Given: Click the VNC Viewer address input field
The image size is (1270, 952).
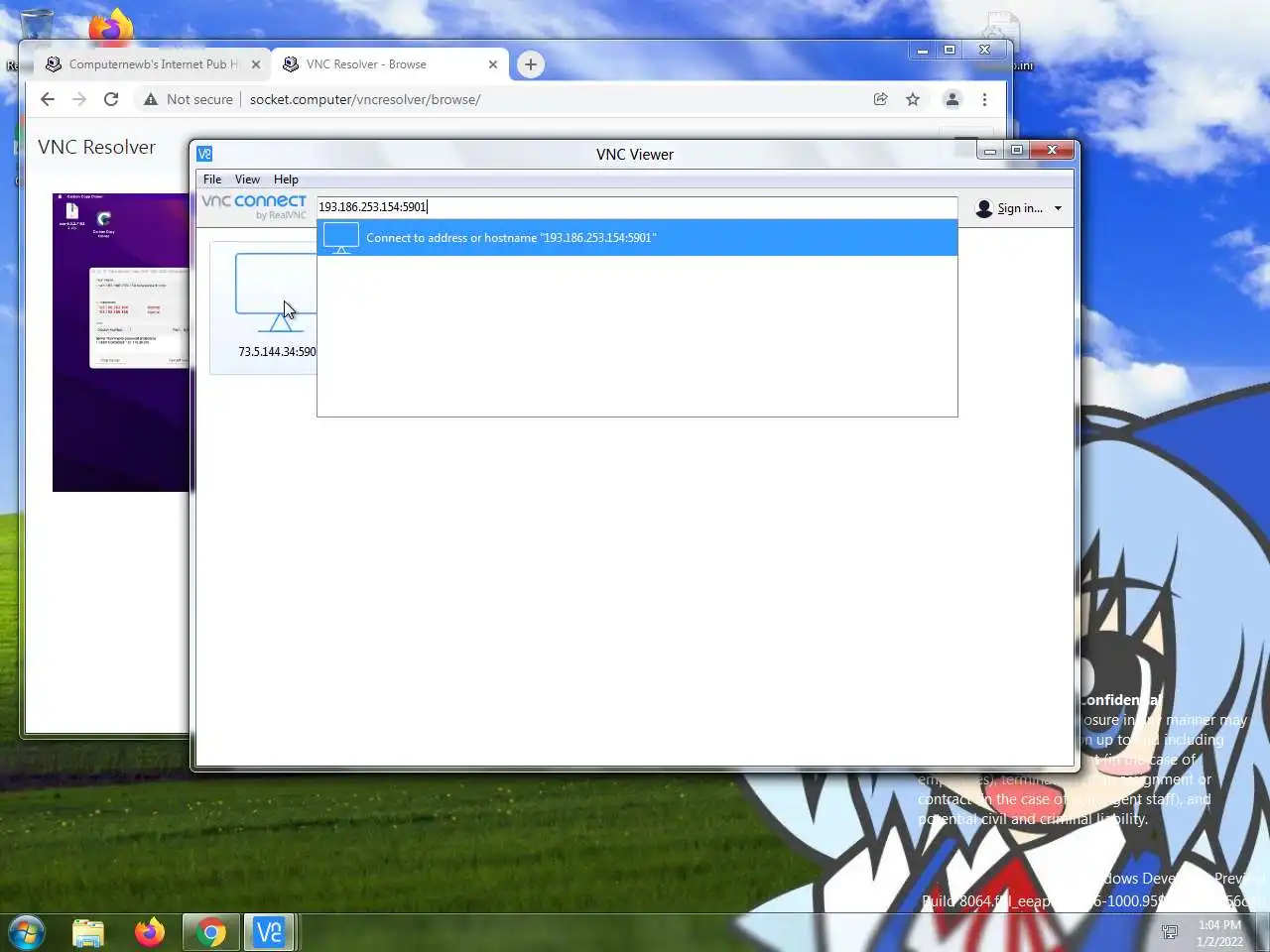Looking at the screenshot, I should tap(637, 207).
